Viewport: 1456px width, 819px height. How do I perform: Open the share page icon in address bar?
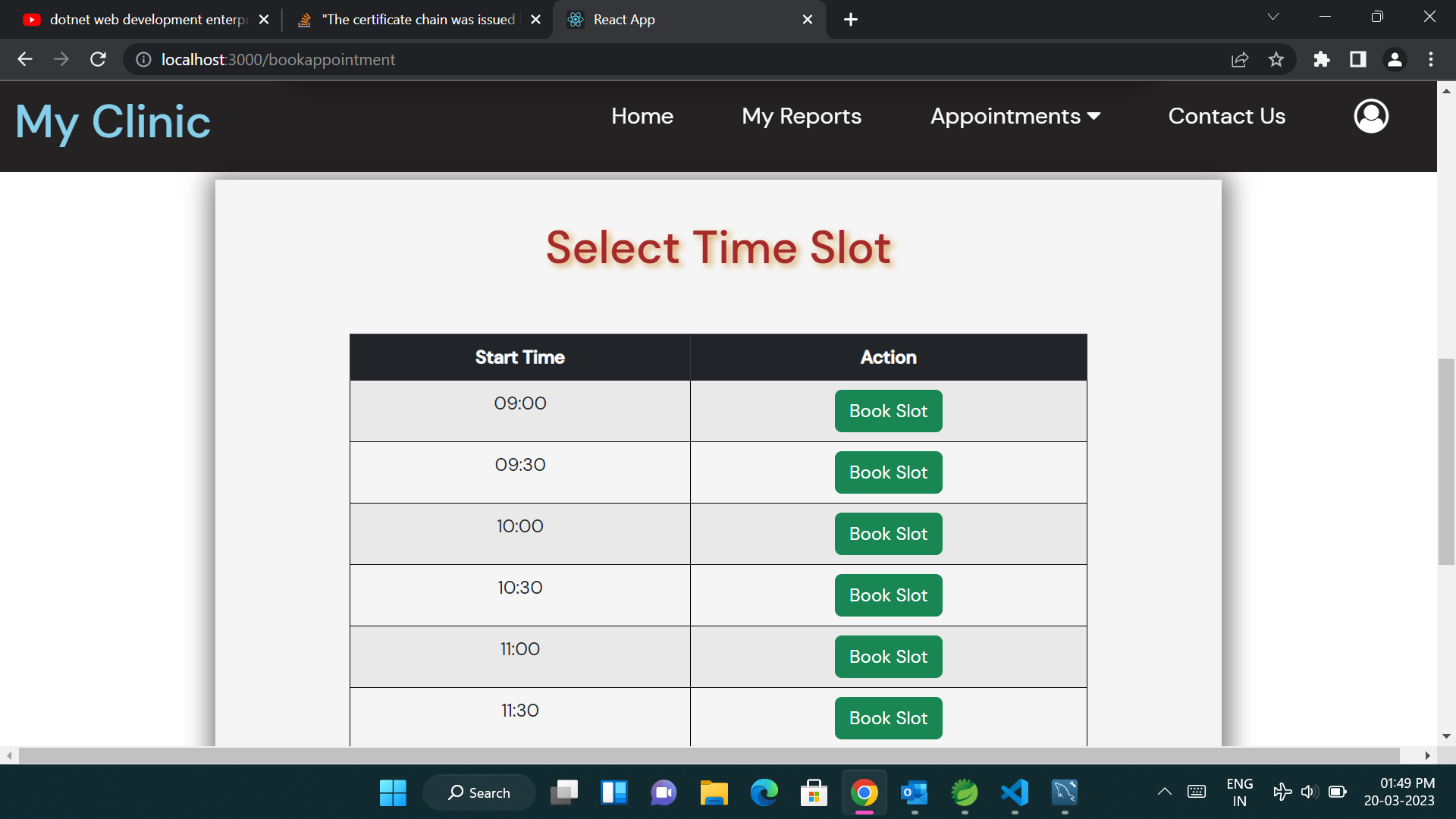[1240, 59]
